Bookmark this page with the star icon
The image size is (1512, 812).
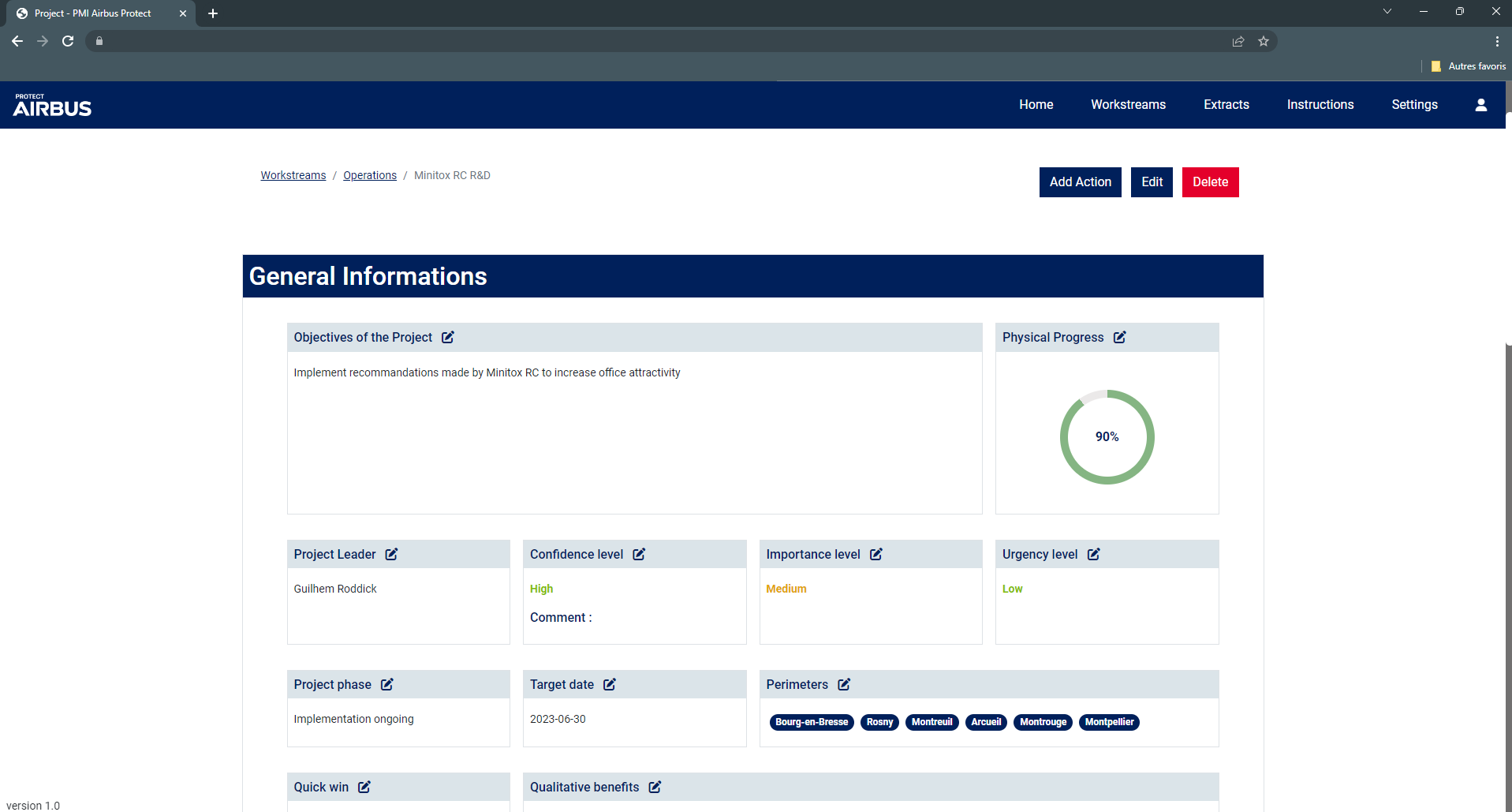pos(1264,41)
